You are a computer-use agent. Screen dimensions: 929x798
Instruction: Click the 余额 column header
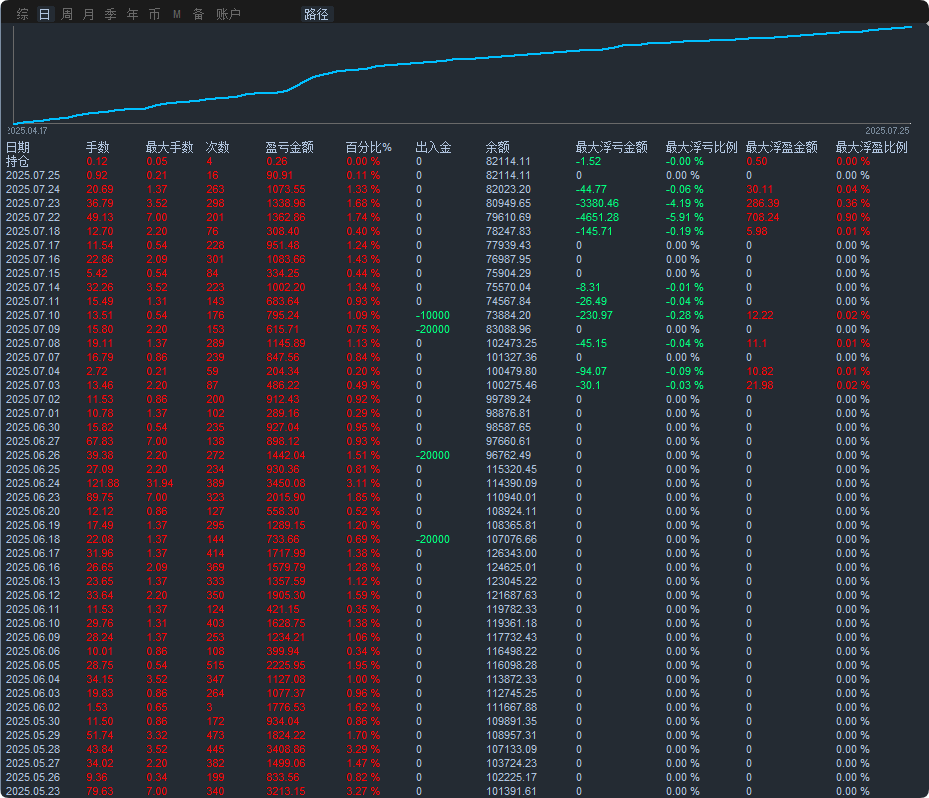point(498,147)
